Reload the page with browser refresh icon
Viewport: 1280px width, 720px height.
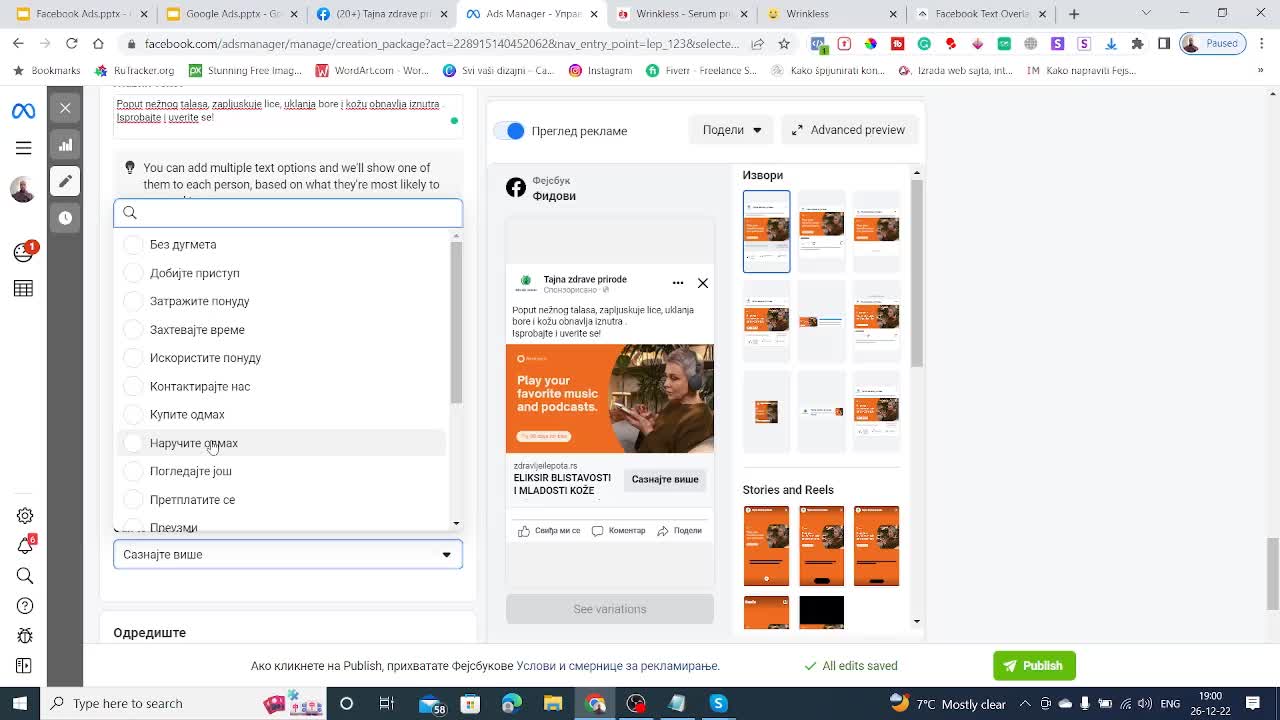click(72, 44)
